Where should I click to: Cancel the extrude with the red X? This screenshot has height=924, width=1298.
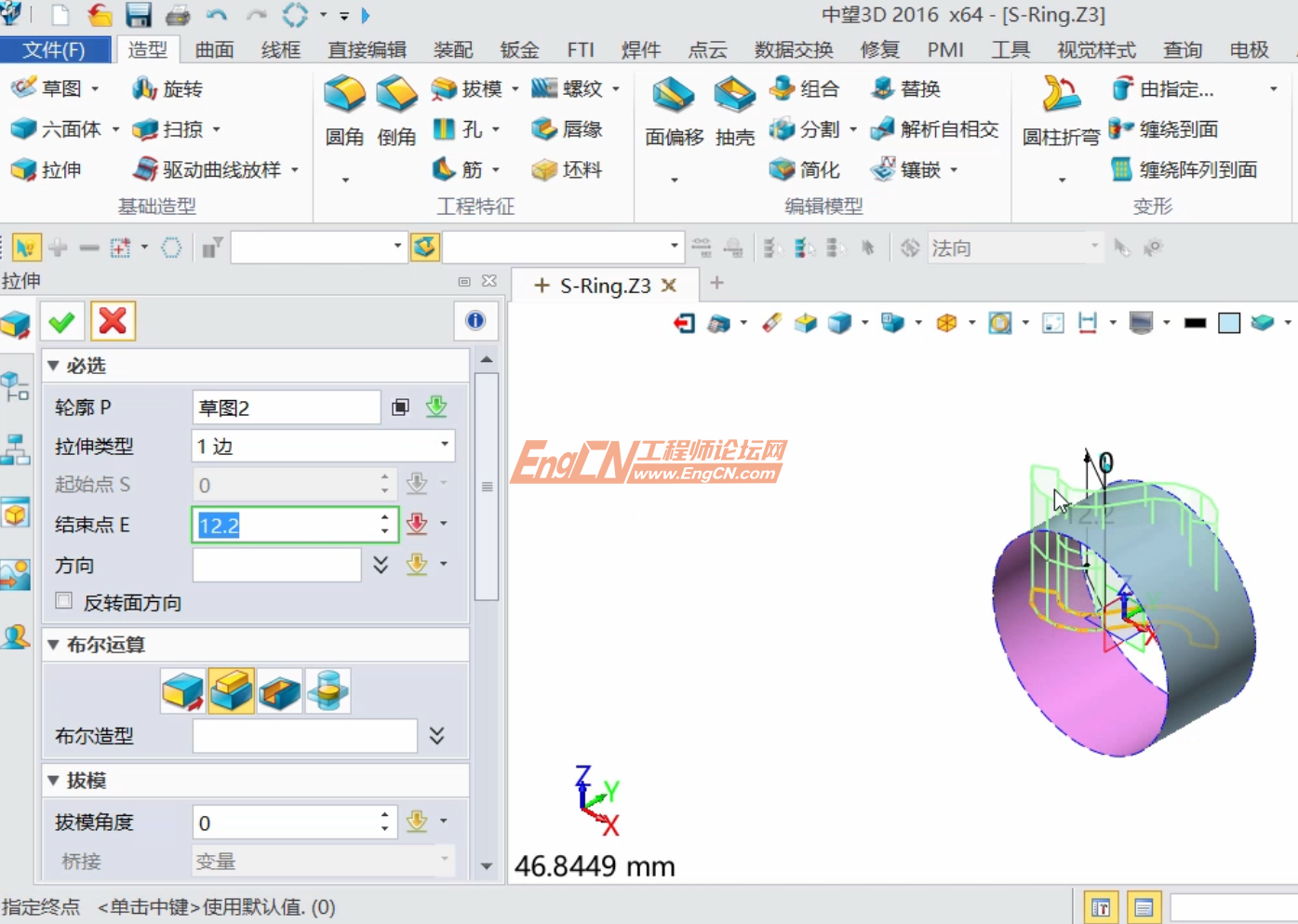click(x=112, y=321)
